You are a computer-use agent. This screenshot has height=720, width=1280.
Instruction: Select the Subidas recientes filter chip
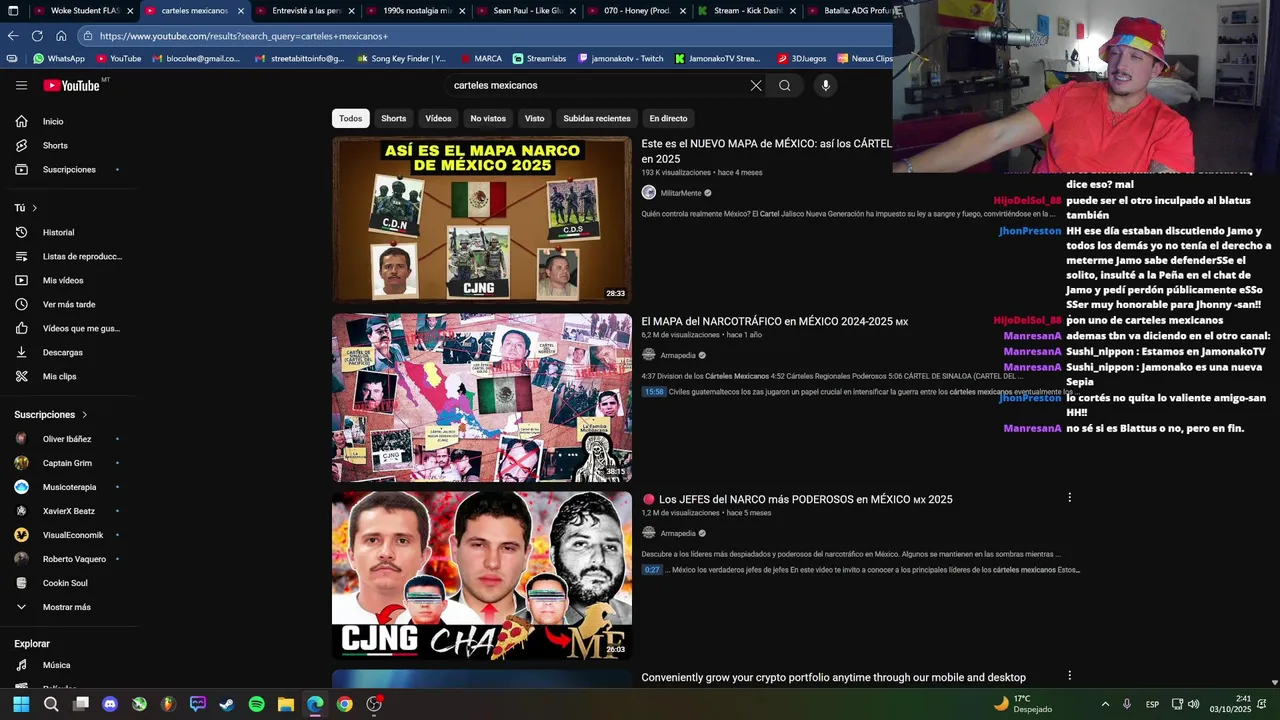(x=597, y=118)
